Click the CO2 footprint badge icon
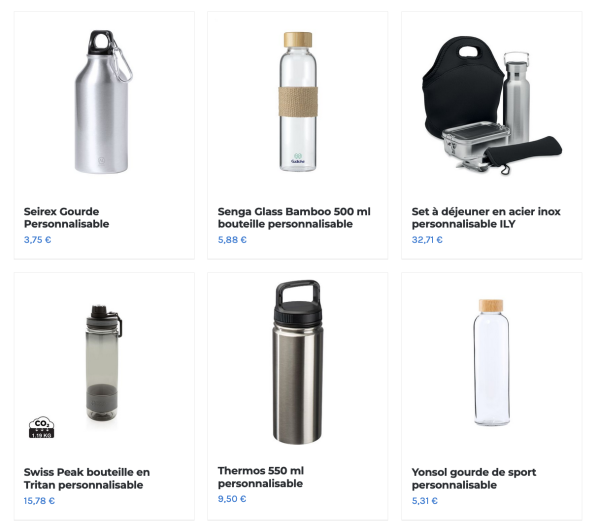The height and width of the screenshot is (531, 600). tap(41, 427)
